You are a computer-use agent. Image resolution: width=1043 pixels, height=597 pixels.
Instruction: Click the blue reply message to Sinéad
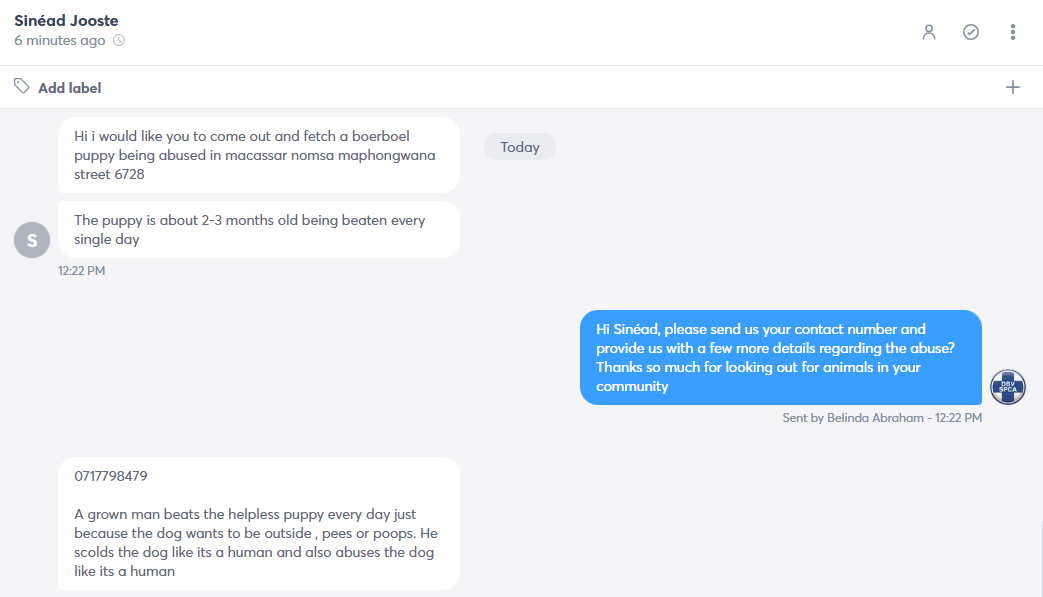point(781,358)
